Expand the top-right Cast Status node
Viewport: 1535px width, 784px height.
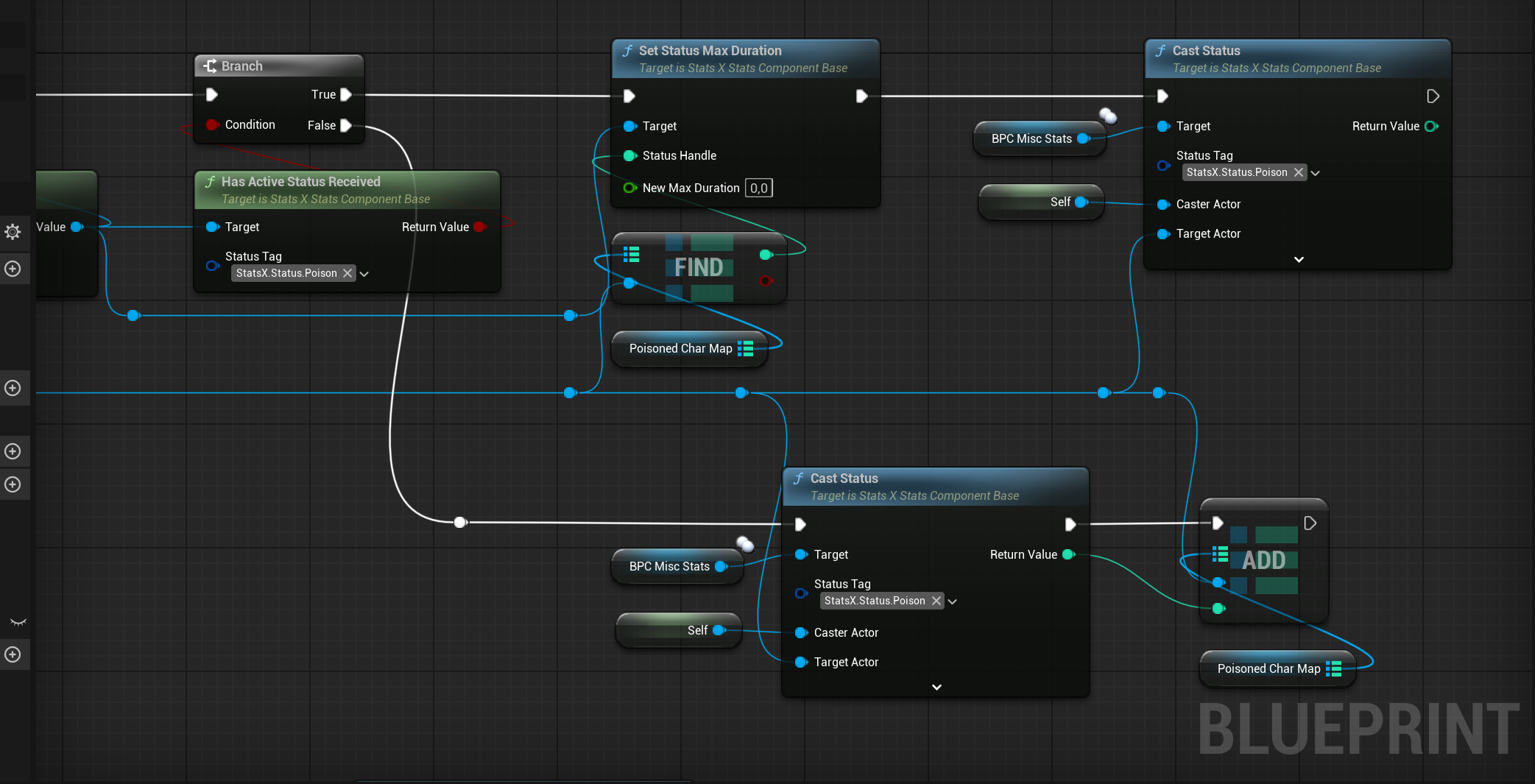[1299, 259]
